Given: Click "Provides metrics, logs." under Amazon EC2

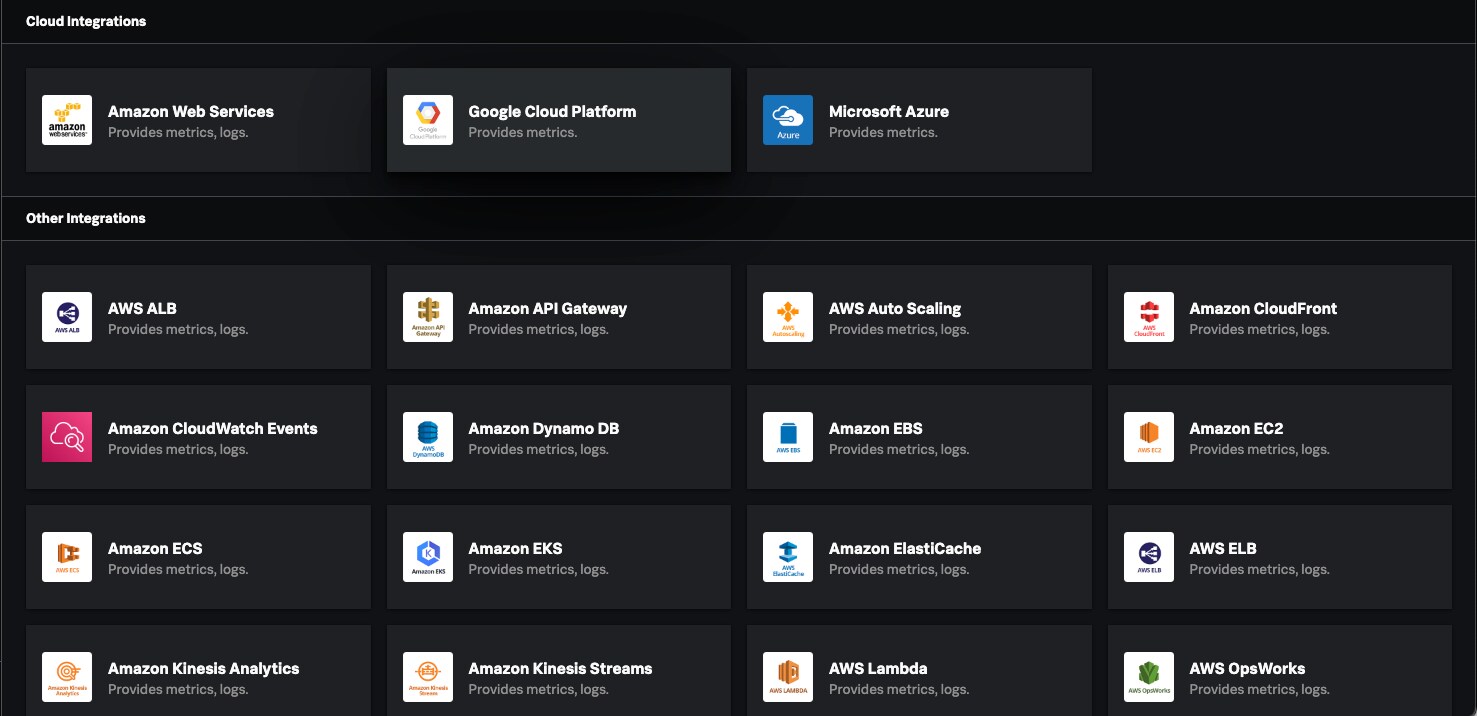Looking at the screenshot, I should point(1259,449).
